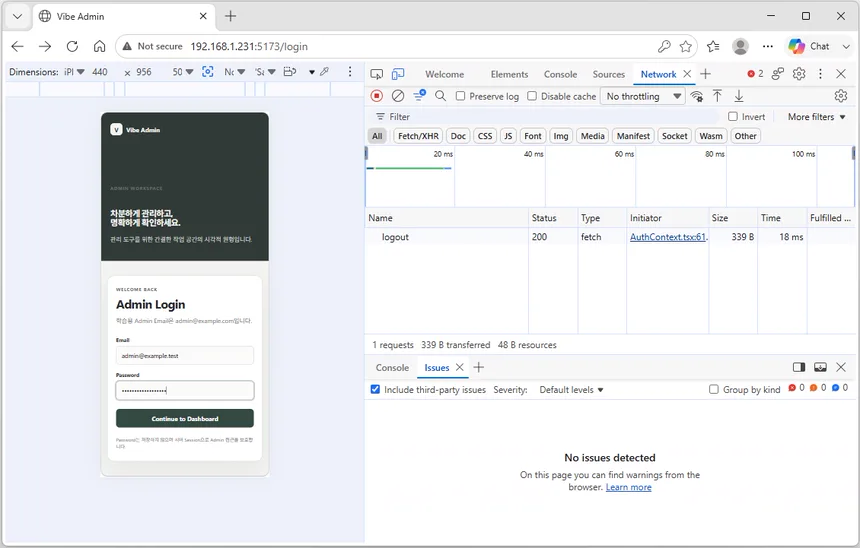860x548 pixels.
Task: Click the import HAR upload arrow
Action: click(717, 96)
